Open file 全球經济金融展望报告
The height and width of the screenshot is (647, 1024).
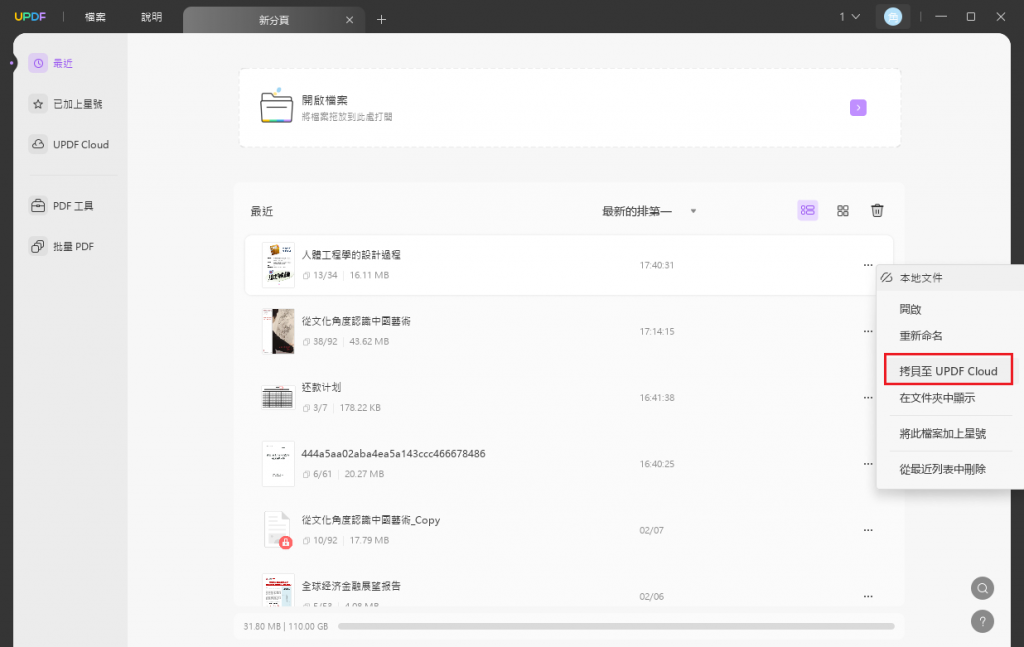point(351,586)
